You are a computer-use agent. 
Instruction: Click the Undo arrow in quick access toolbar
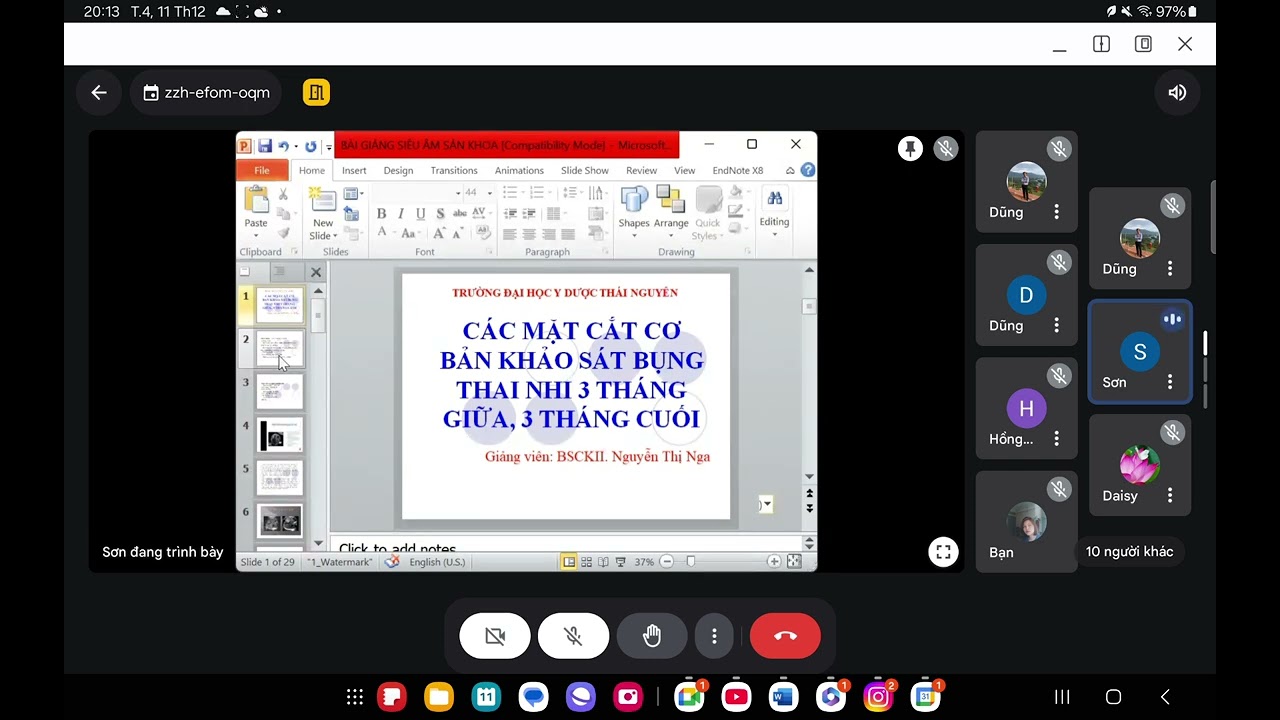284,146
